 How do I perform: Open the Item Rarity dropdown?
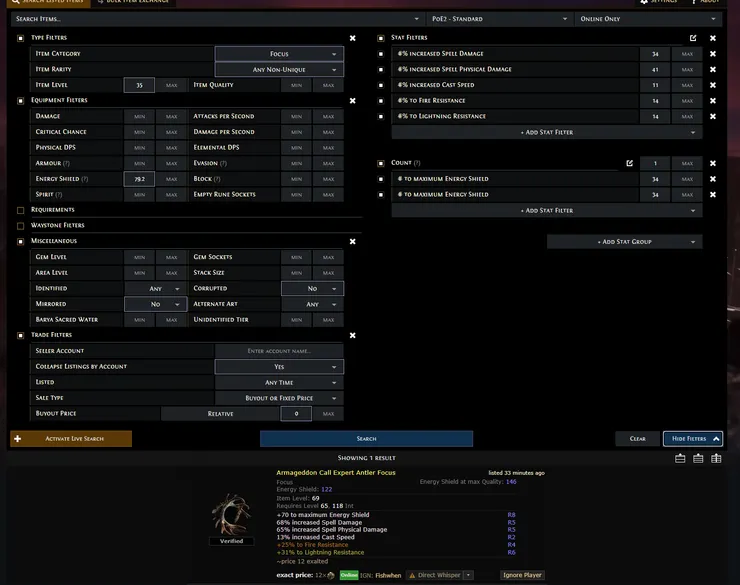279,69
